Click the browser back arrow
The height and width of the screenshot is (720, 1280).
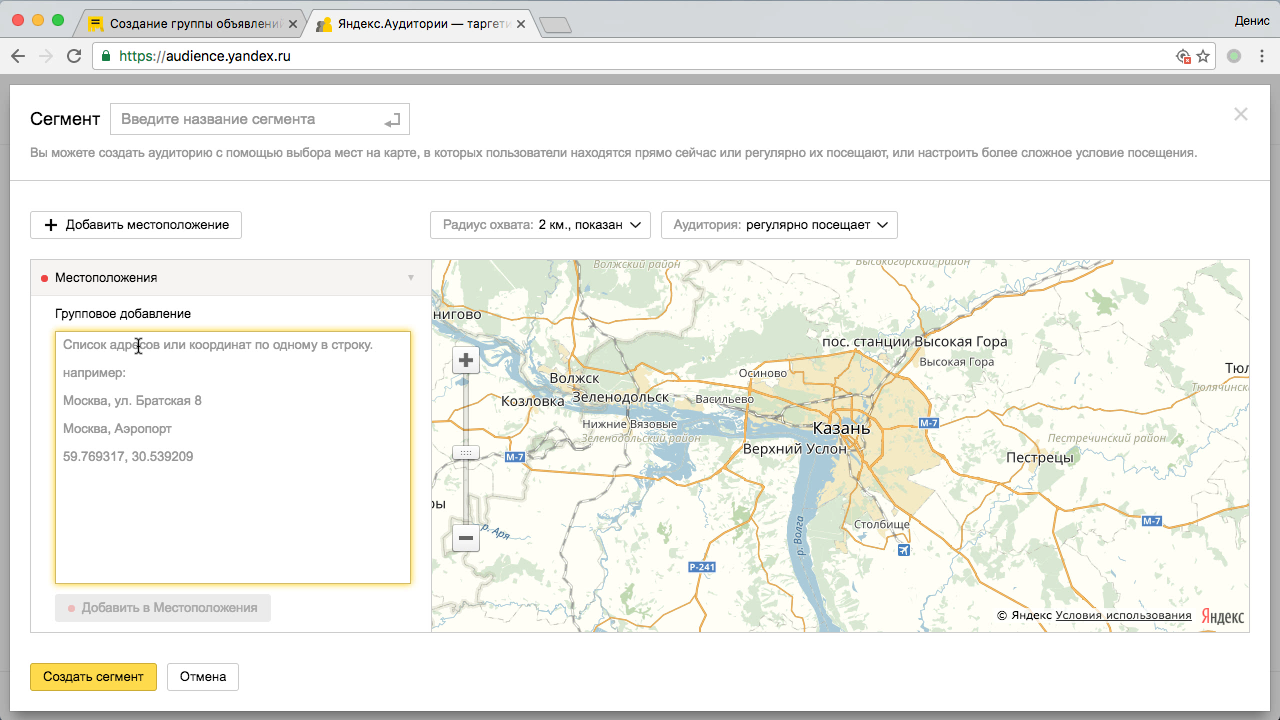point(18,57)
